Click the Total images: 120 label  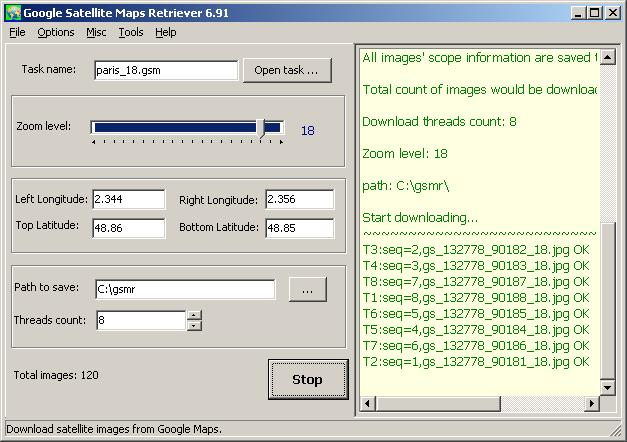[x=56, y=375]
